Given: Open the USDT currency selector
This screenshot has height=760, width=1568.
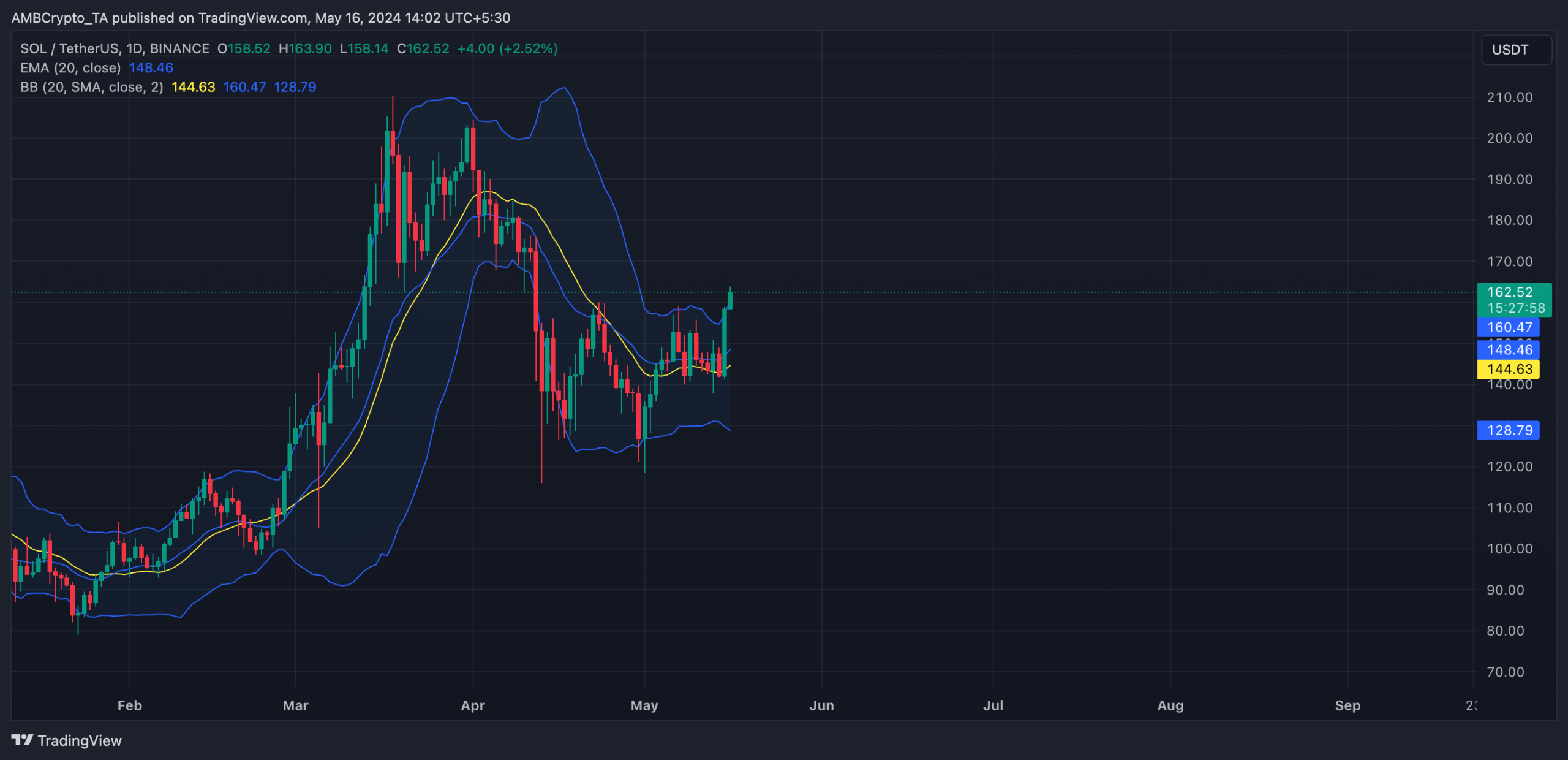Looking at the screenshot, I should pos(1516,50).
